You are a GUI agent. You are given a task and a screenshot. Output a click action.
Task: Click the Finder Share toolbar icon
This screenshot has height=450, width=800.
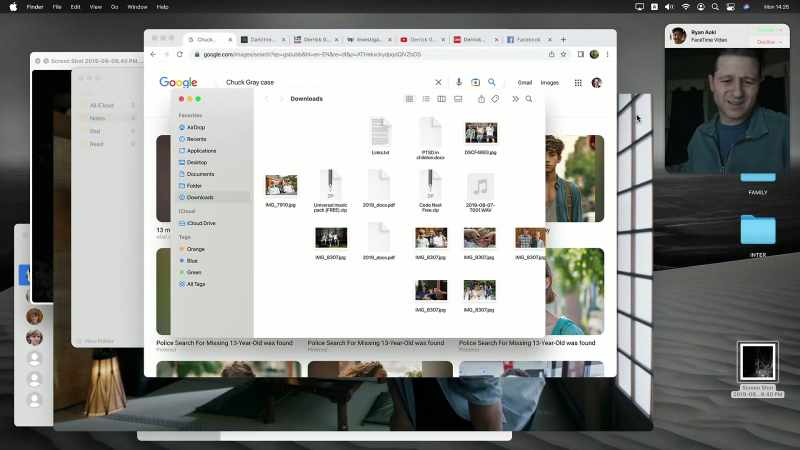(x=481, y=99)
